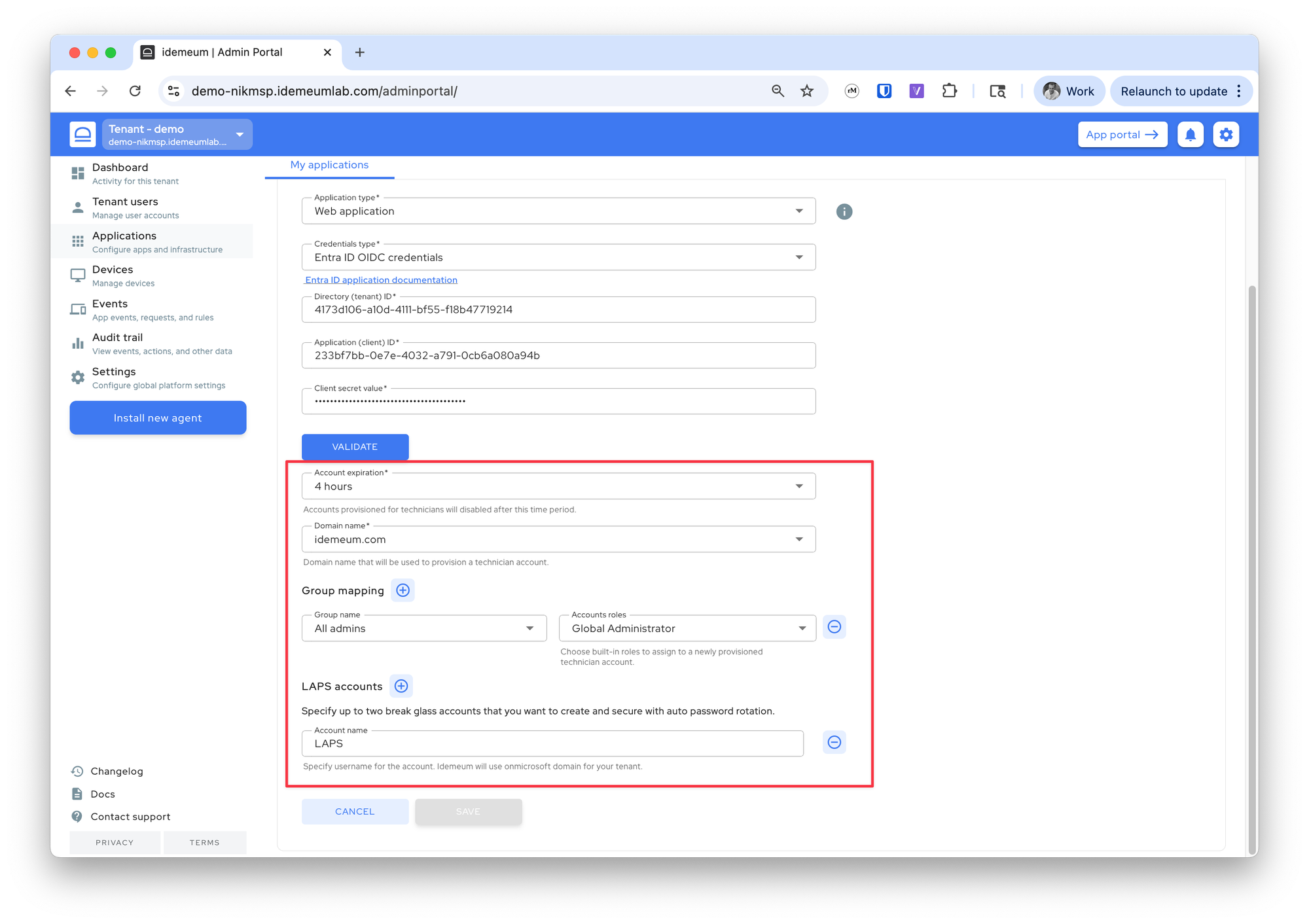
Task: Add a new Group mapping row
Action: click(403, 590)
